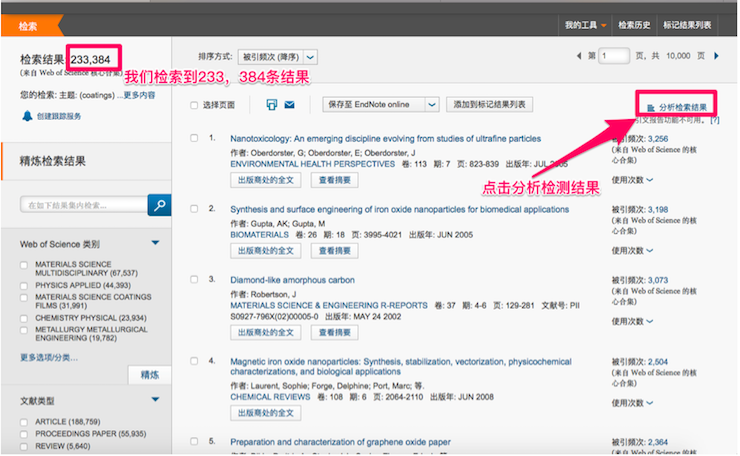
Task: Select checkbox for the Nanotoxicology result
Action: pyautogui.click(x=194, y=138)
